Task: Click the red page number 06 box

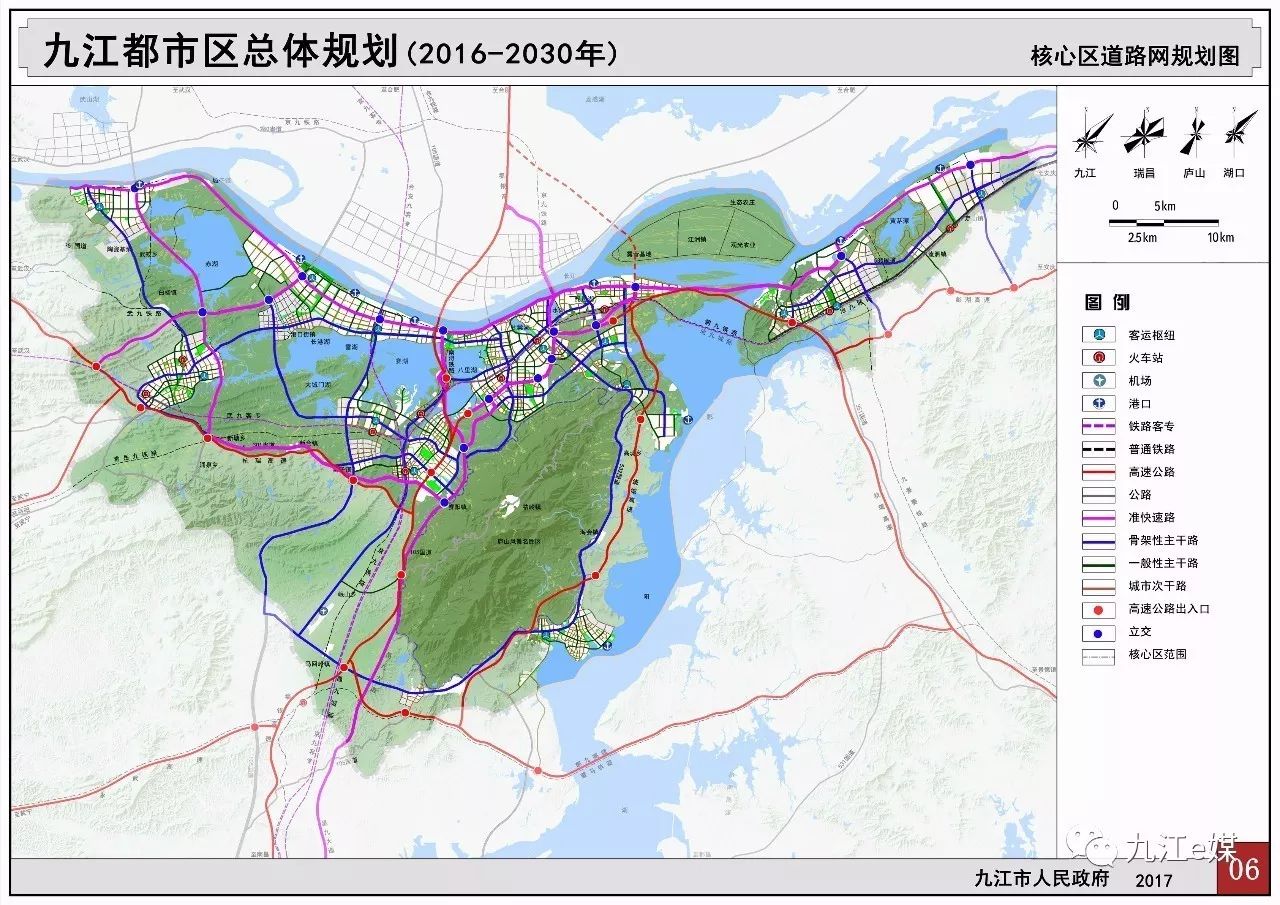Action: [x=1243, y=868]
